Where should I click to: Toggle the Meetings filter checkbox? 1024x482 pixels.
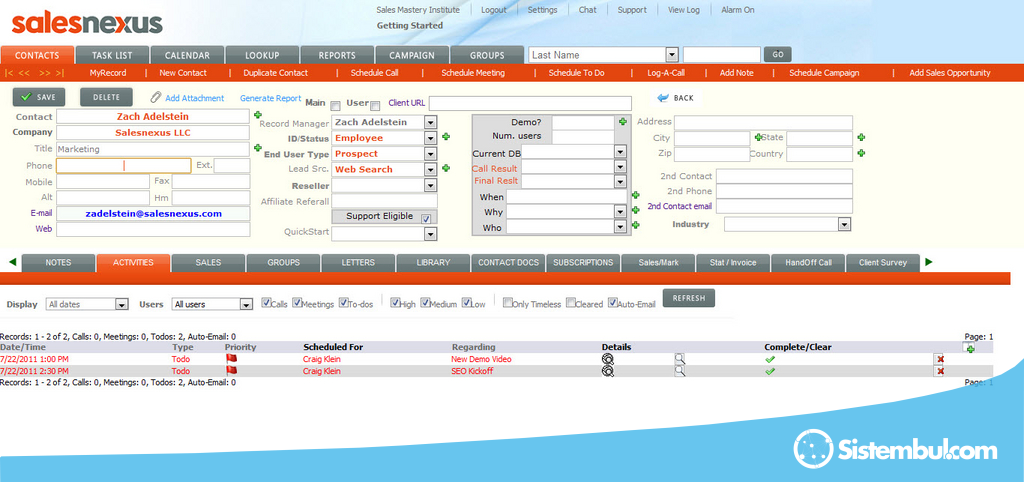pyautogui.click(x=296, y=302)
